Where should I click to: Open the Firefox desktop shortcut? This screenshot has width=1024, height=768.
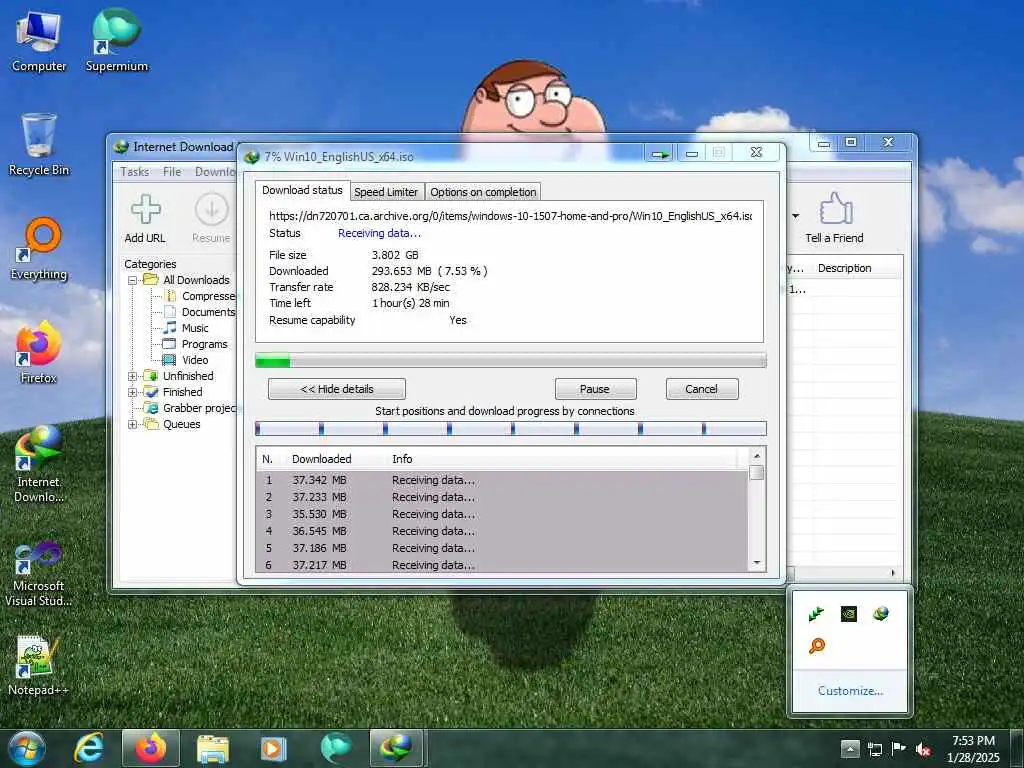[39, 352]
